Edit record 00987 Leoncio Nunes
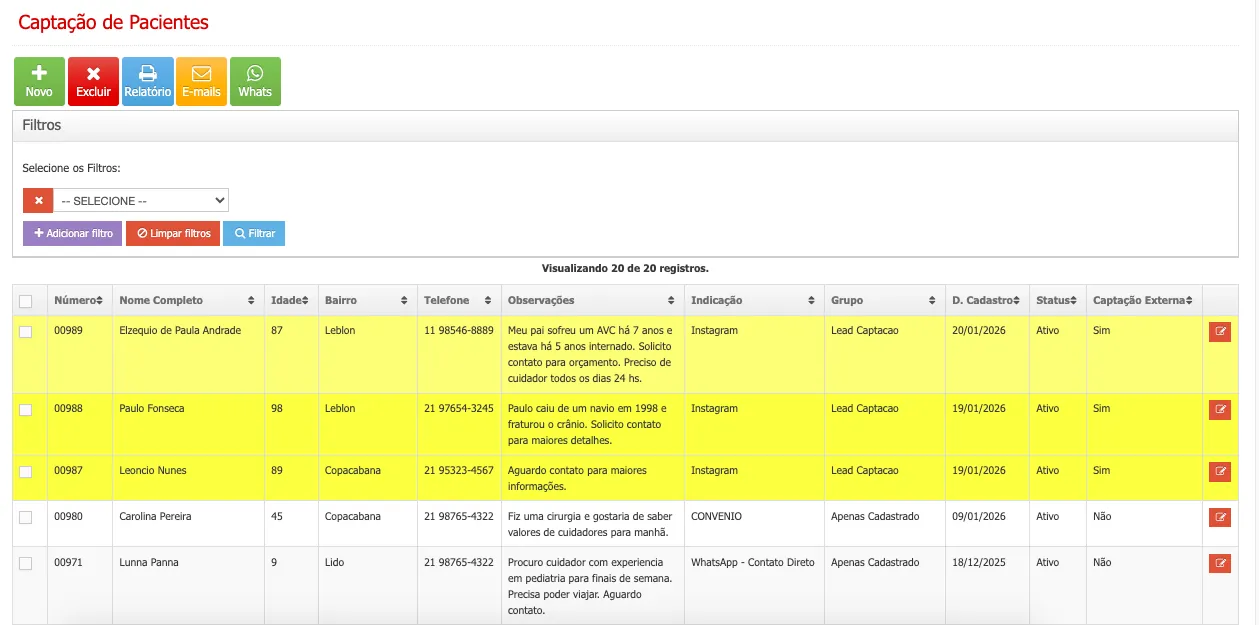The height and width of the screenshot is (625, 1259). [1219, 472]
